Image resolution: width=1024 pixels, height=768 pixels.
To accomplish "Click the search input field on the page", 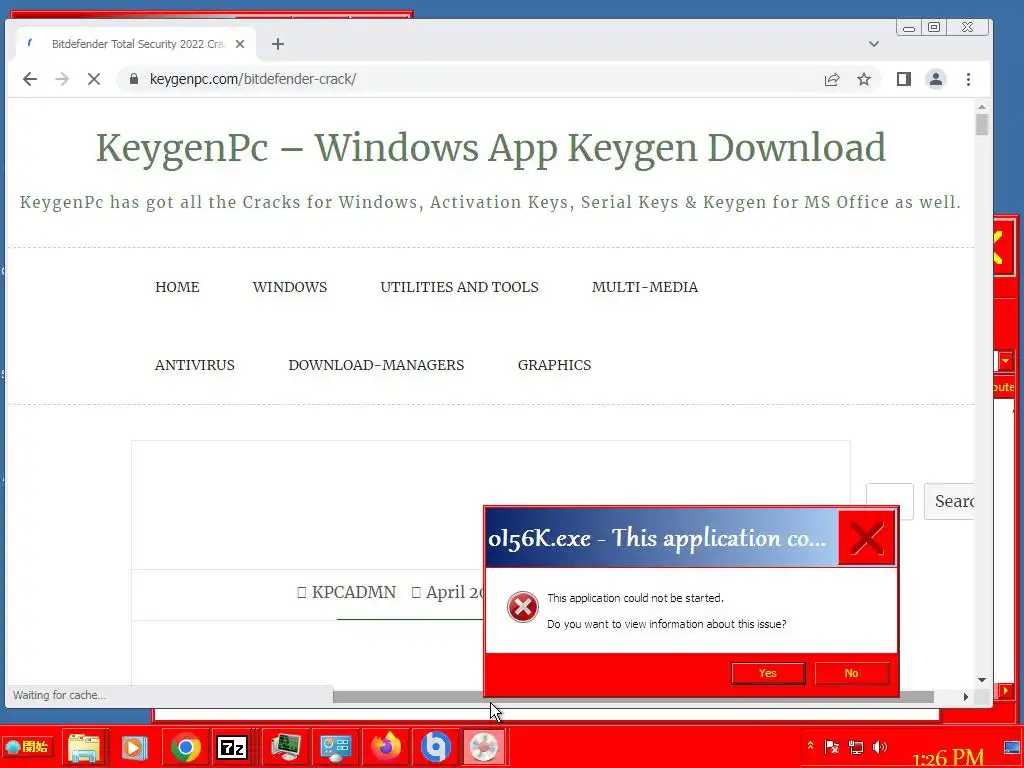I will 889,501.
